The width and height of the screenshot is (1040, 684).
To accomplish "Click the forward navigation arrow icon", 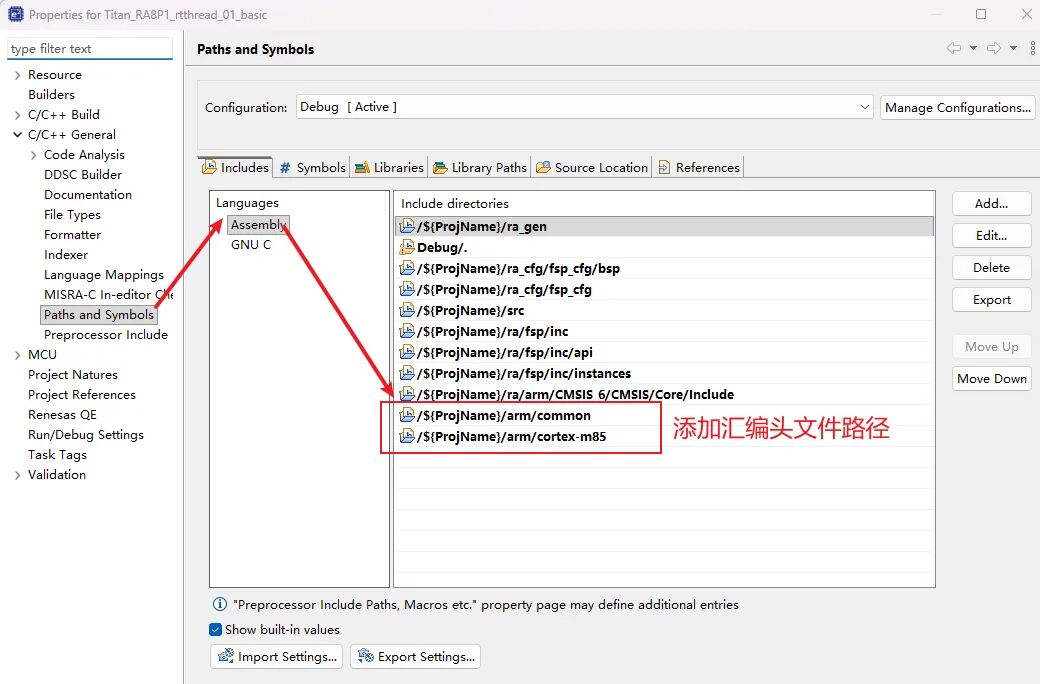I will 996,48.
